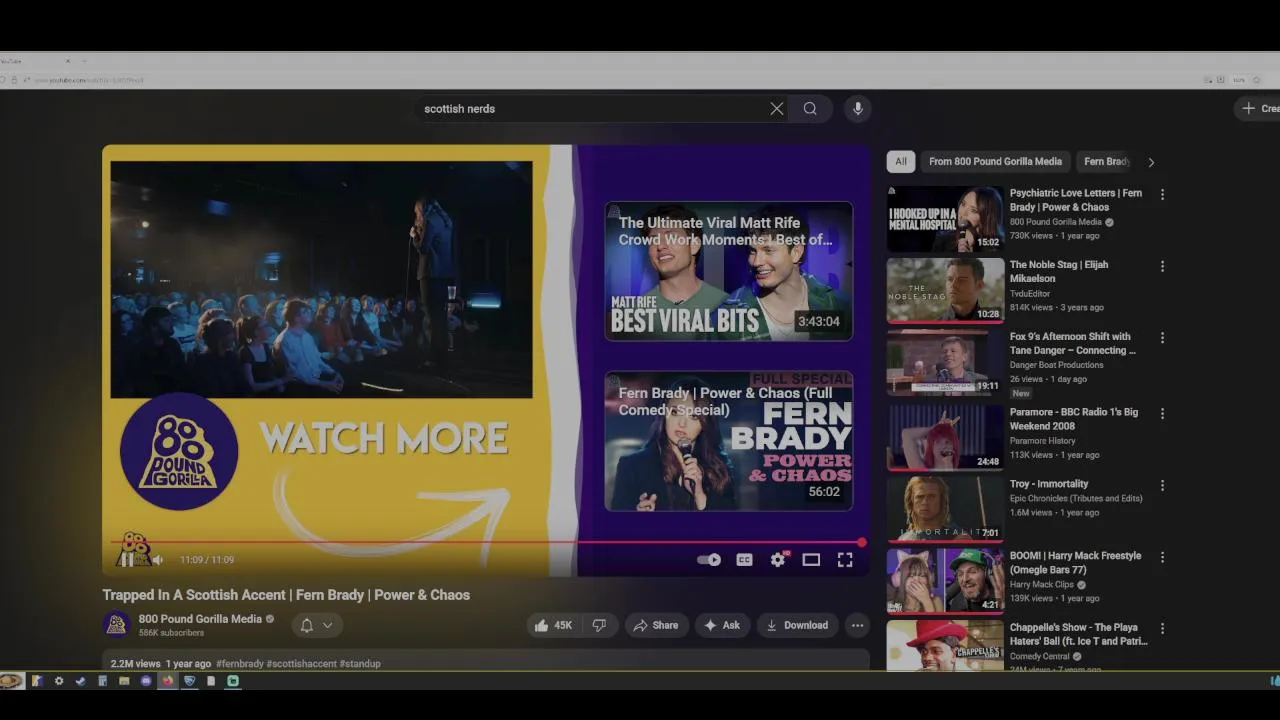Show more filter chips with right arrow

coord(1151,162)
